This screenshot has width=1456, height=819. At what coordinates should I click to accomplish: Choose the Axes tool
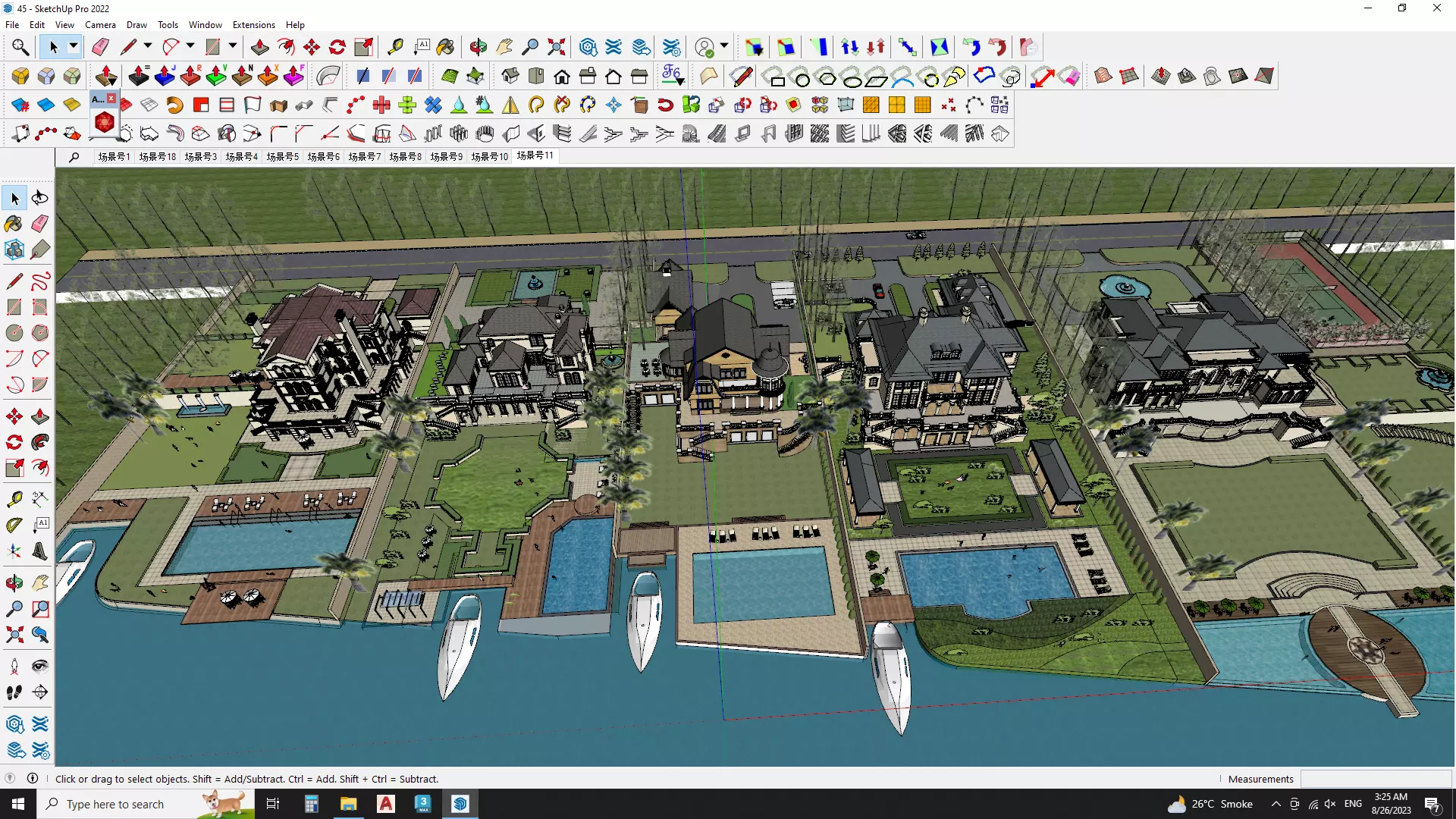click(x=14, y=551)
